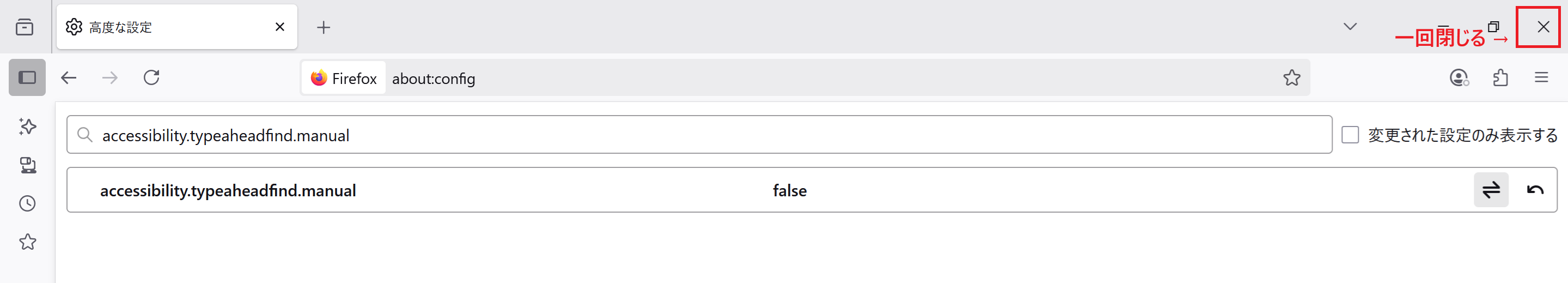The width and height of the screenshot is (1568, 283).
Task: Open the Firefox account menu
Action: (1459, 77)
